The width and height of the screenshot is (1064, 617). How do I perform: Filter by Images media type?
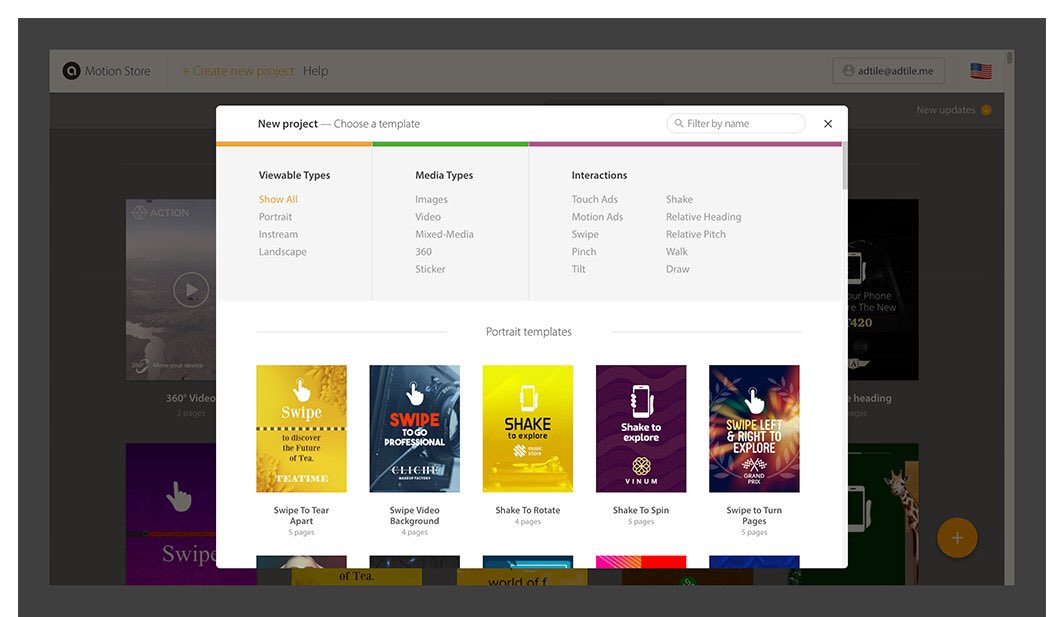[431, 200]
